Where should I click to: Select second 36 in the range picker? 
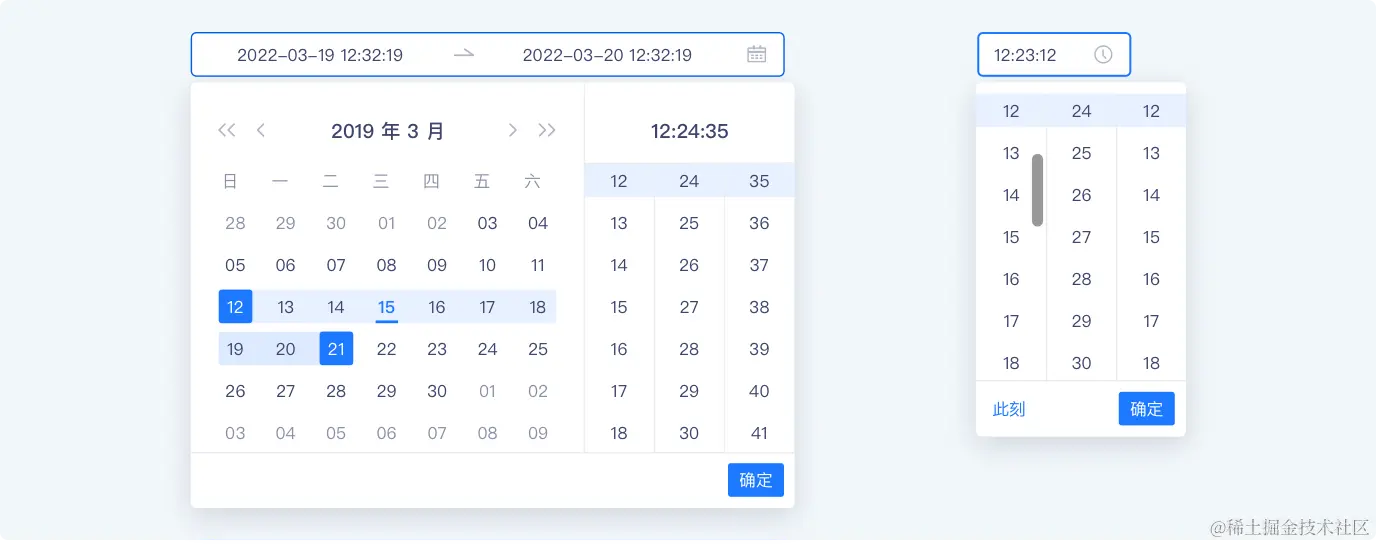(x=759, y=223)
